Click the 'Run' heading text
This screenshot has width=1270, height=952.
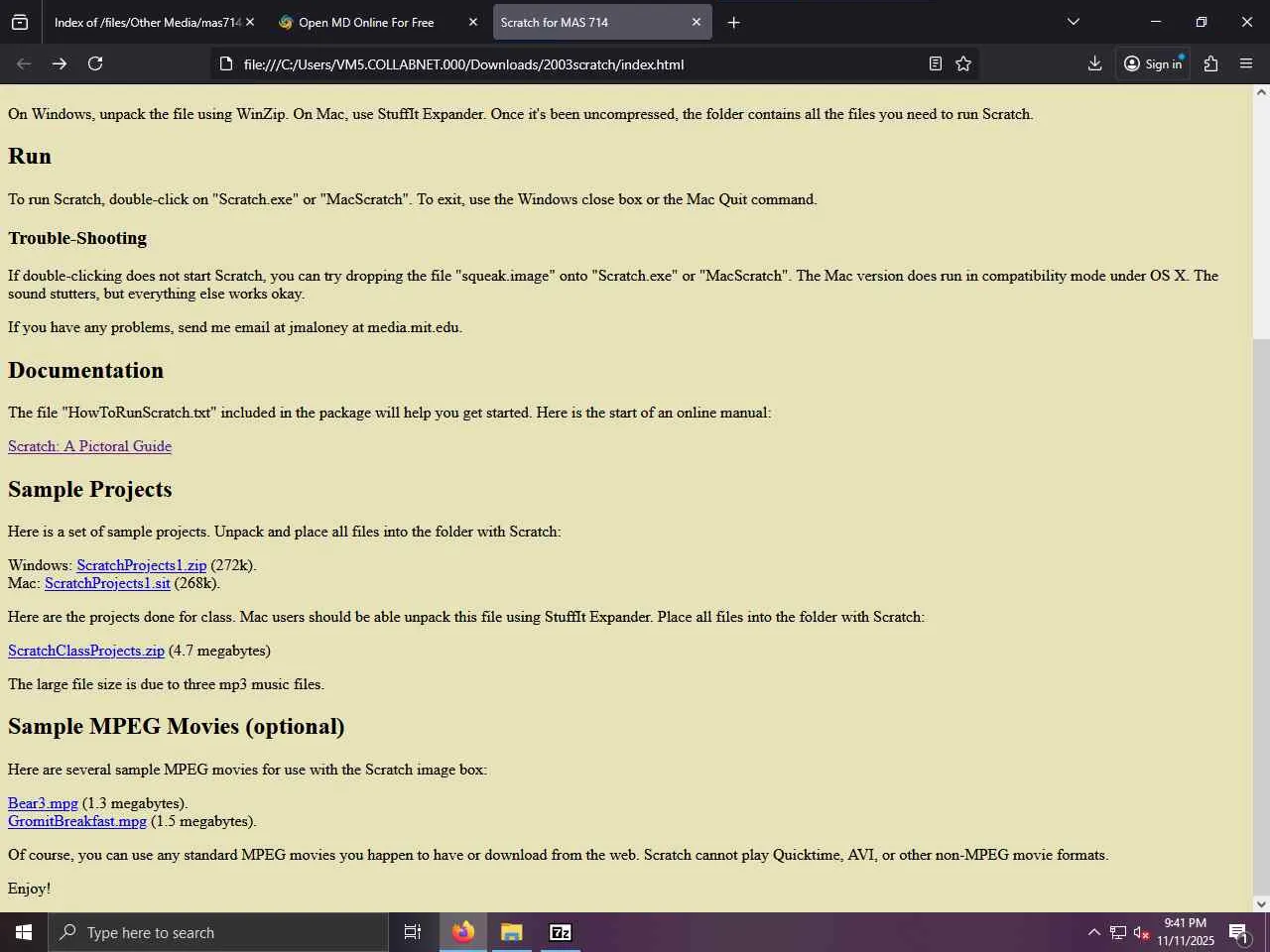[30, 156]
